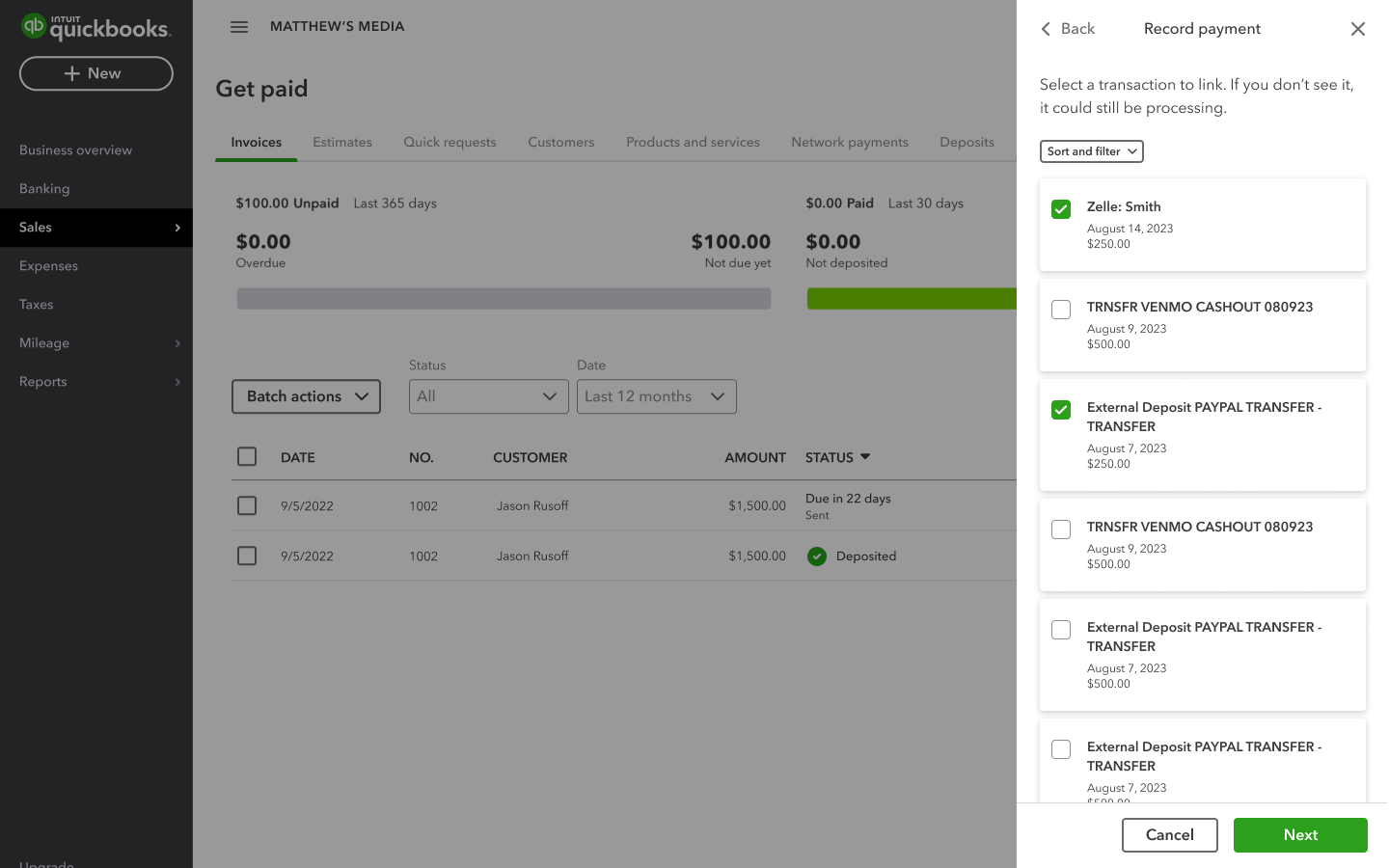Click the grey unpaid progress bar
Viewport: 1389px width, 868px height.
click(504, 299)
